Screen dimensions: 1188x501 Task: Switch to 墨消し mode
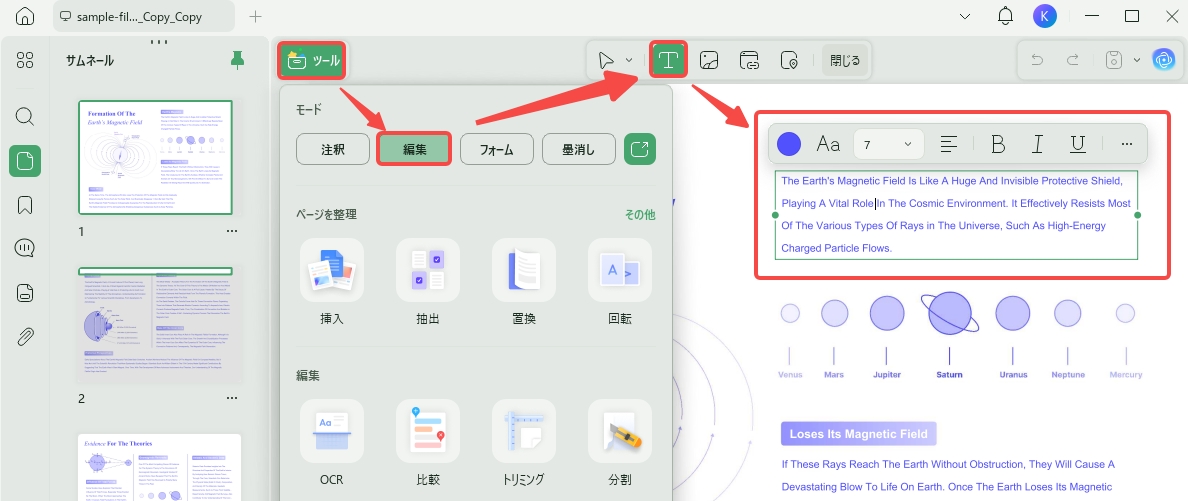click(x=579, y=149)
